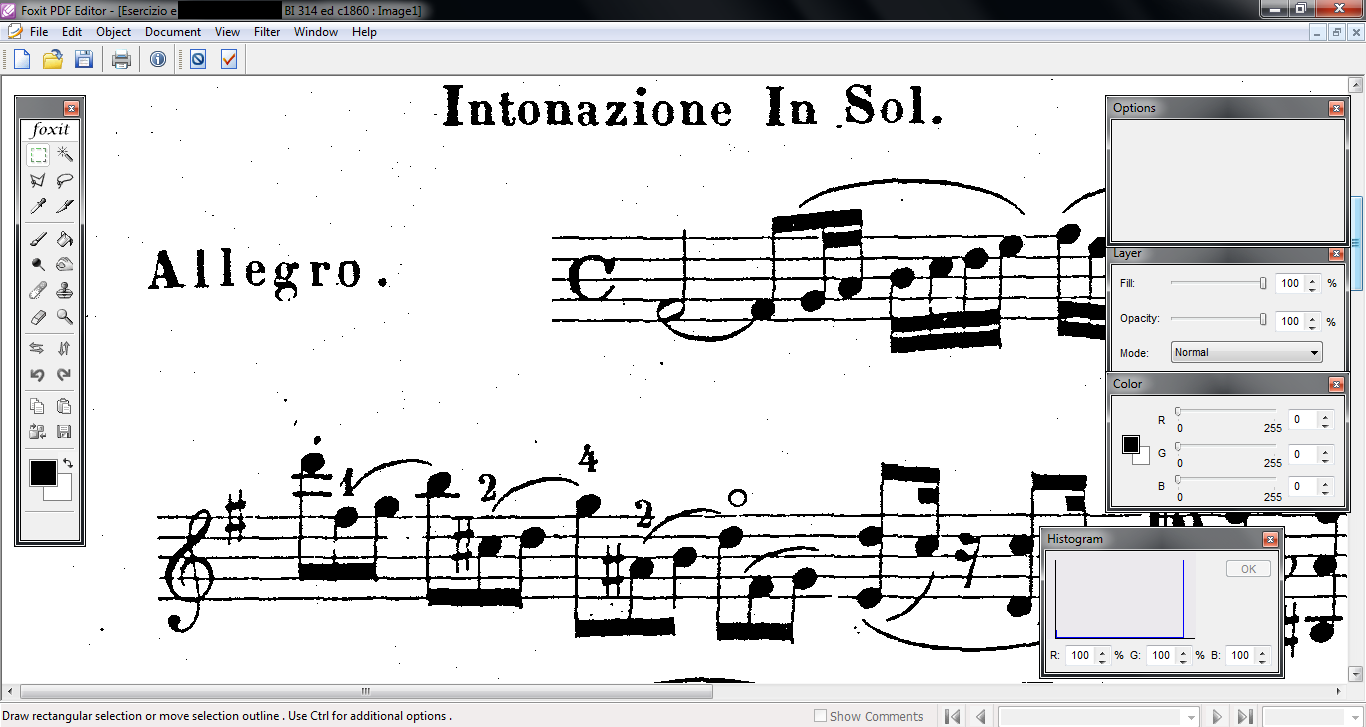Screen dimensions: 1366x727
Task: Print the document
Action: [x=121, y=60]
